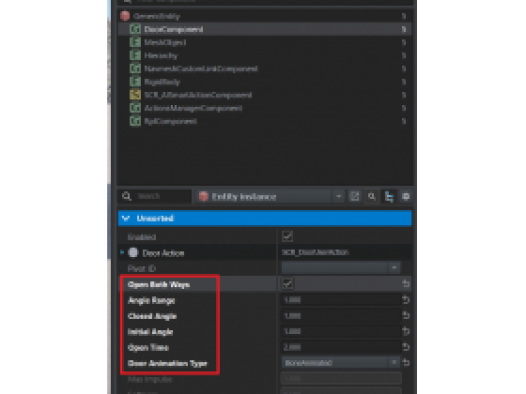The image size is (526, 394).
Task: Select the DoorComponent row
Action: (x=265, y=29)
